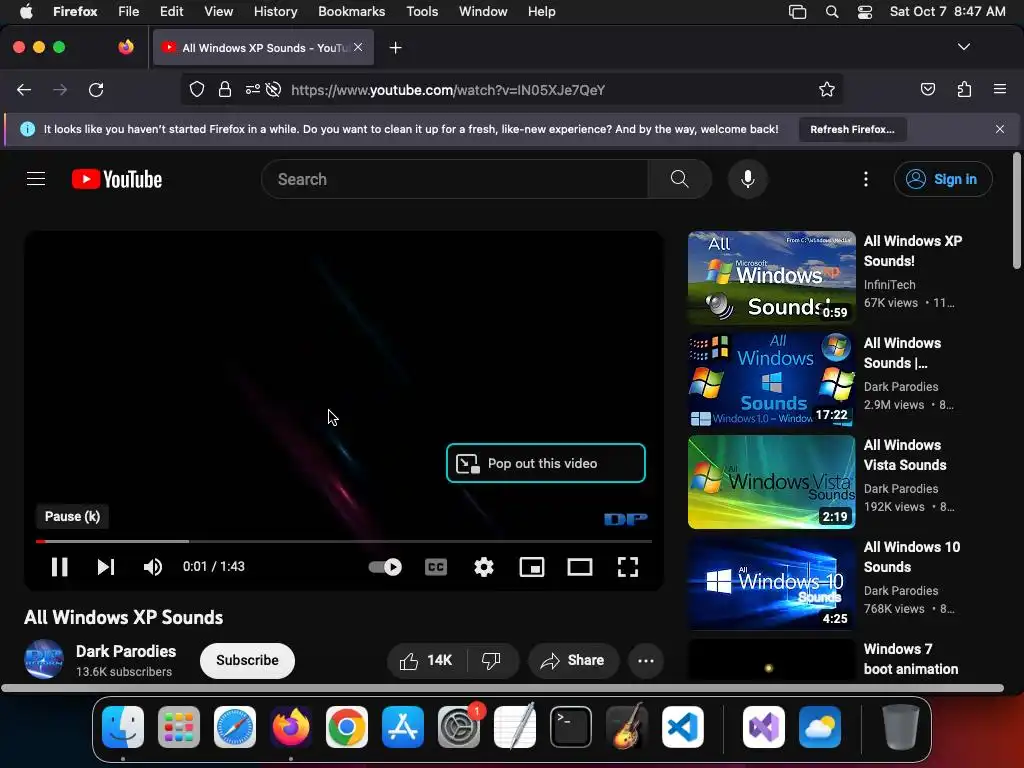The width and height of the screenshot is (1024, 768).
Task: Toggle the autoplay switch in player
Action: [385, 567]
